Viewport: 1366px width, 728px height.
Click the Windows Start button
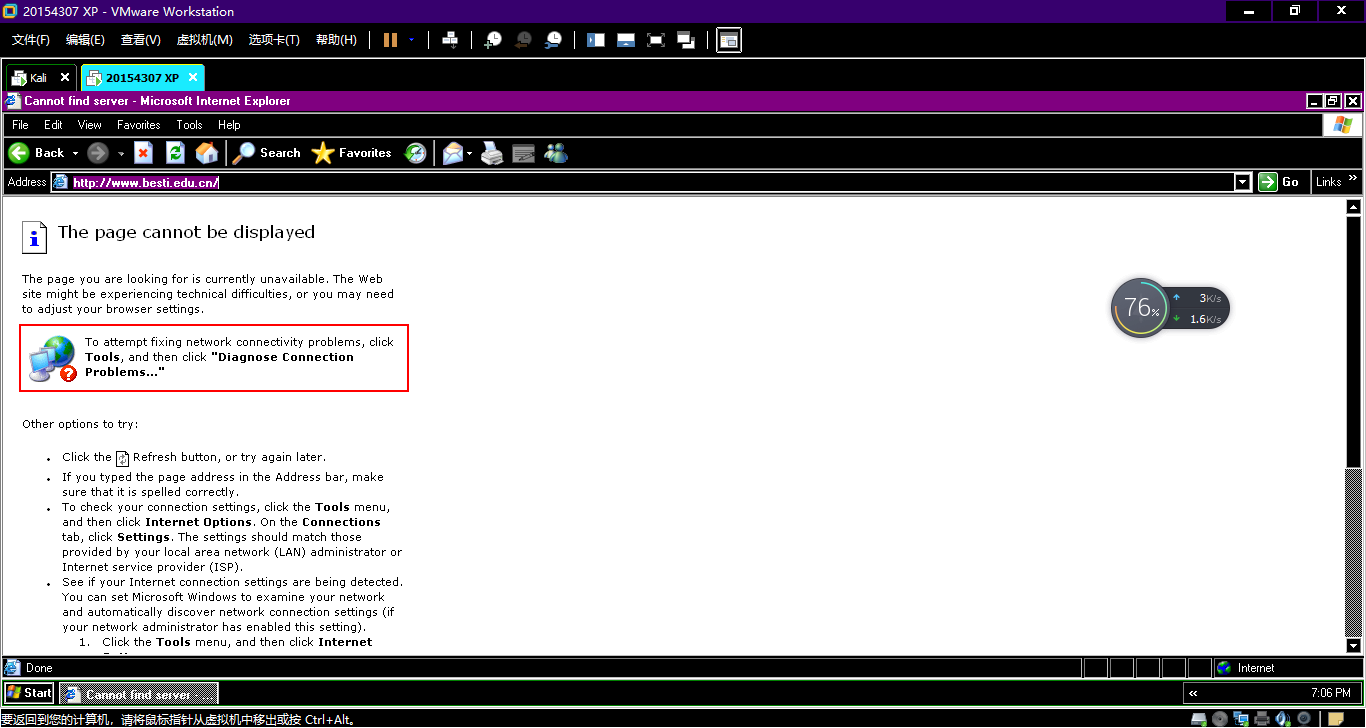pos(29,693)
